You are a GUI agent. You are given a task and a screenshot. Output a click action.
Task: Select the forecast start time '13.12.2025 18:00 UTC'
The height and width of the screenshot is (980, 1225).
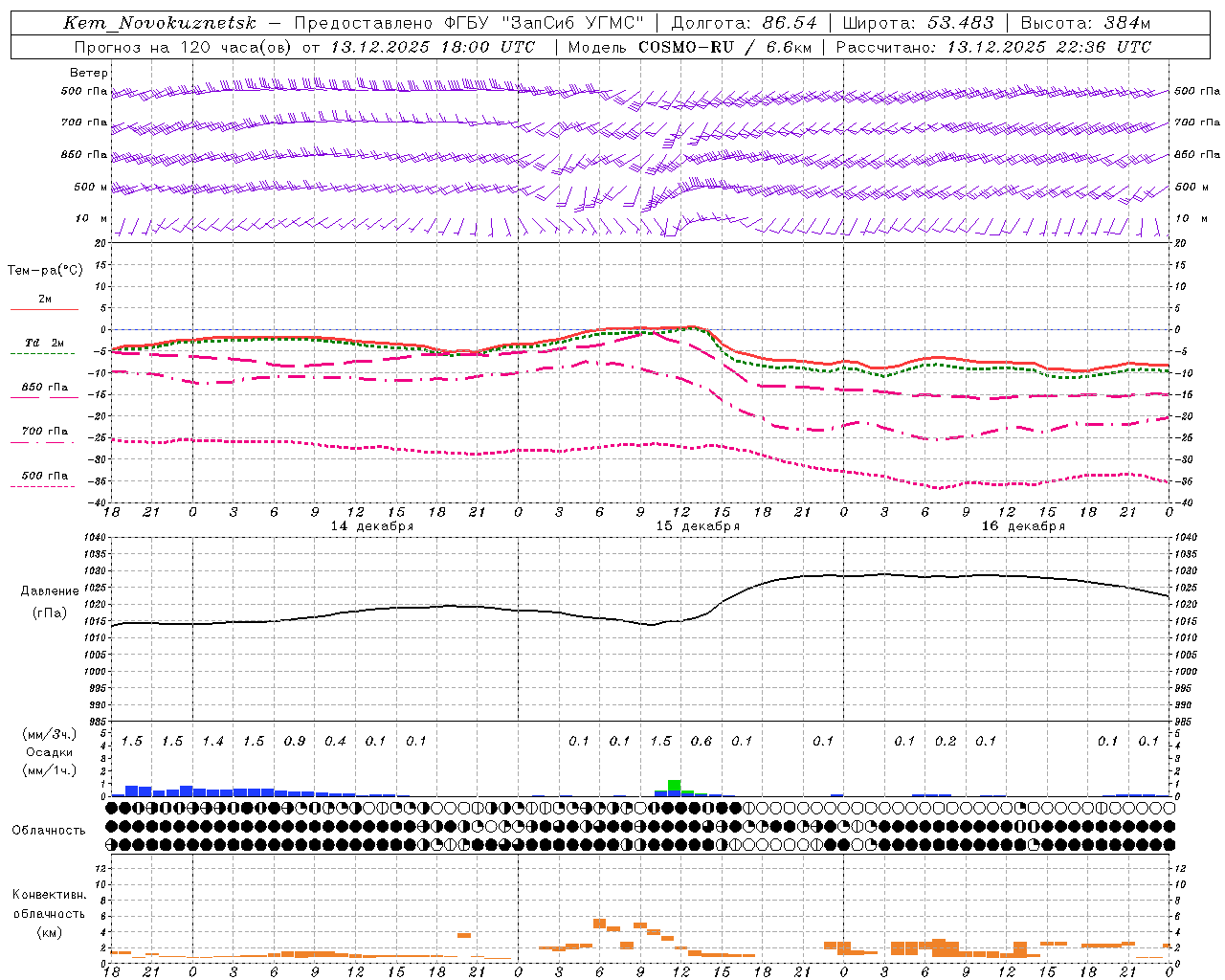point(433,47)
